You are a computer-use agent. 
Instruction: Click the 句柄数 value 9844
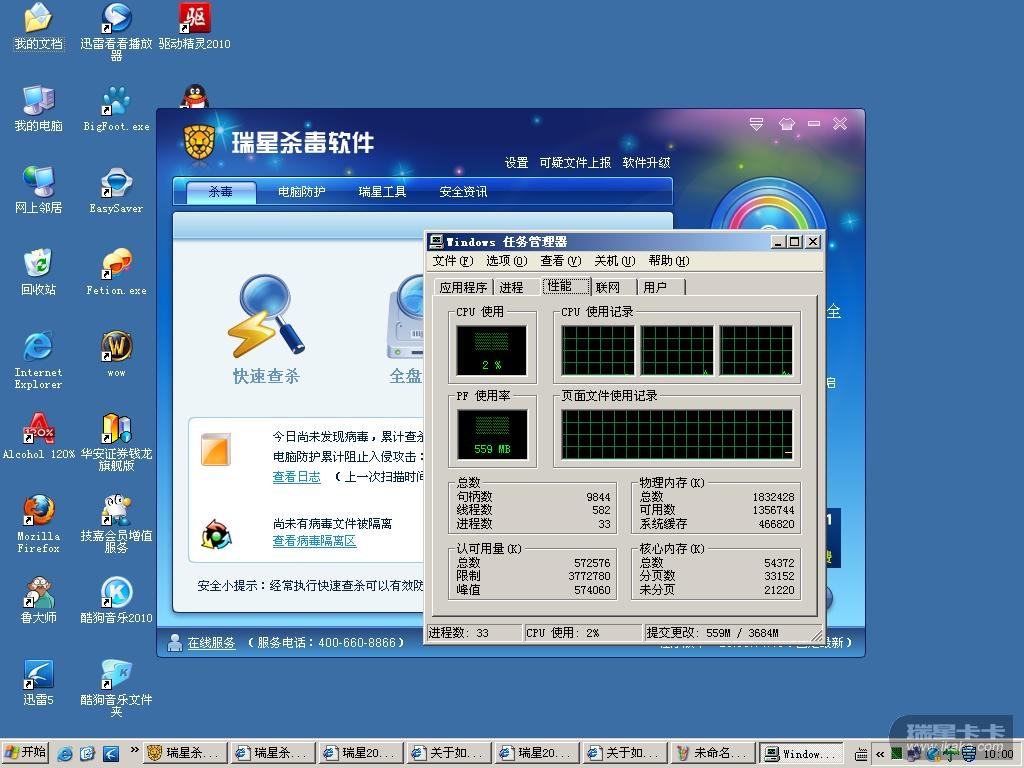coord(598,497)
